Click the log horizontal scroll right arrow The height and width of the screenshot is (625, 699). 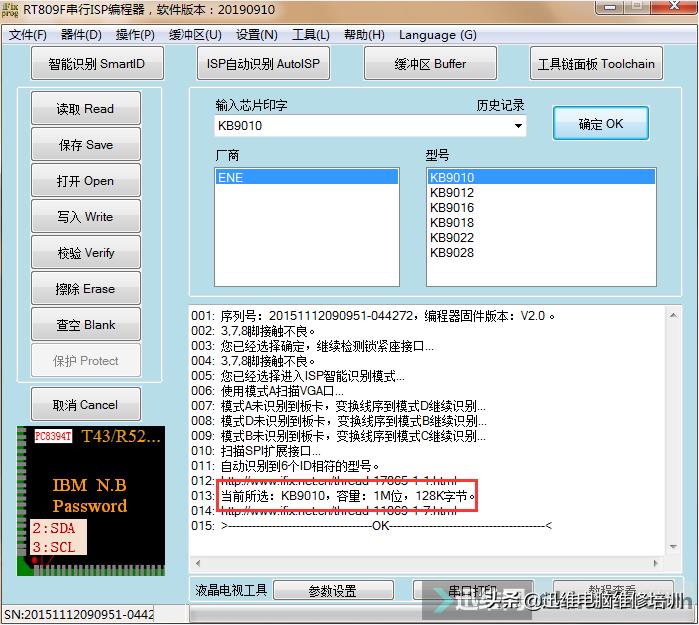pyautogui.click(x=656, y=563)
